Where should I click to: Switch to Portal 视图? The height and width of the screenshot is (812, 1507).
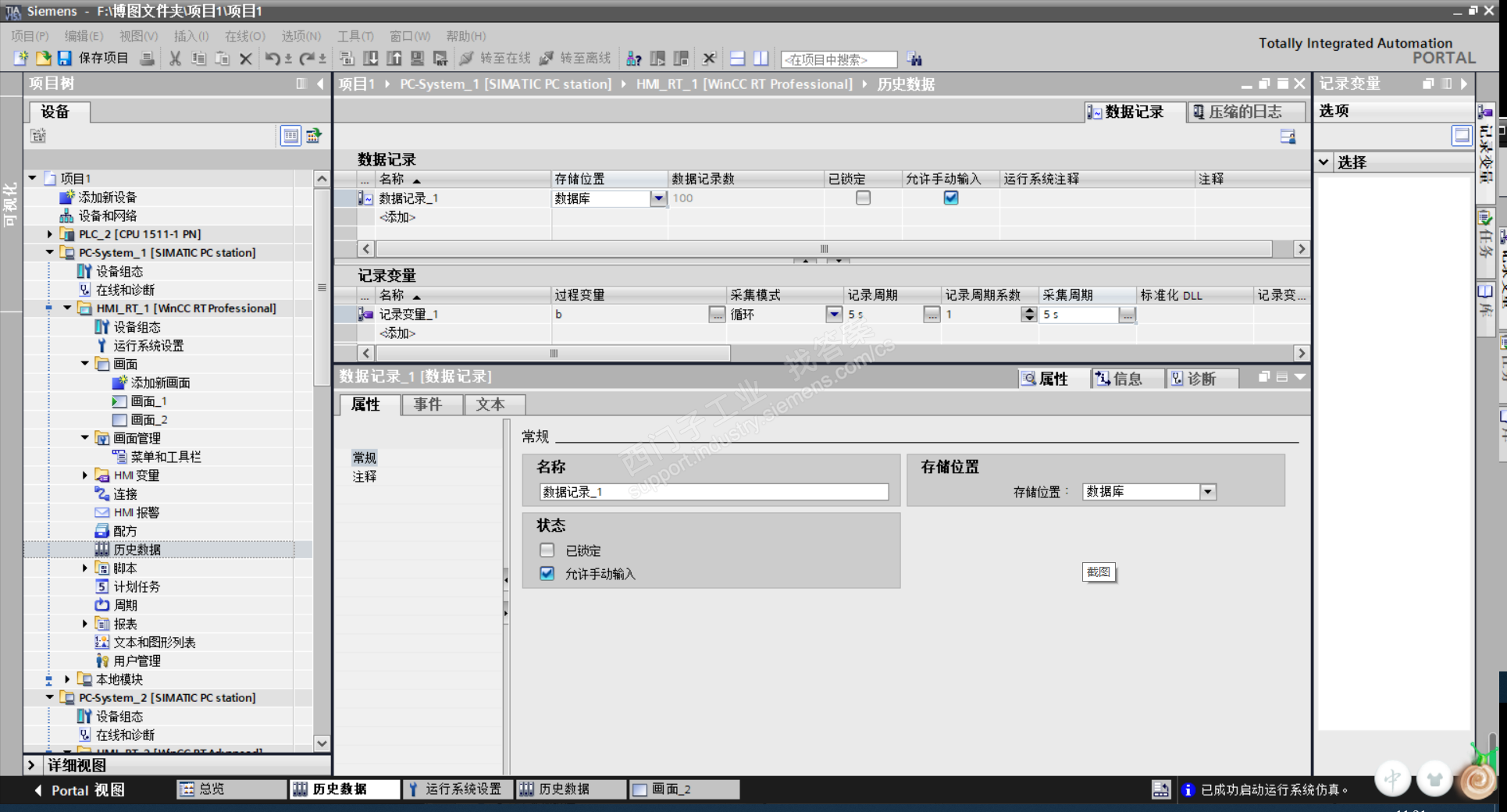(79, 790)
